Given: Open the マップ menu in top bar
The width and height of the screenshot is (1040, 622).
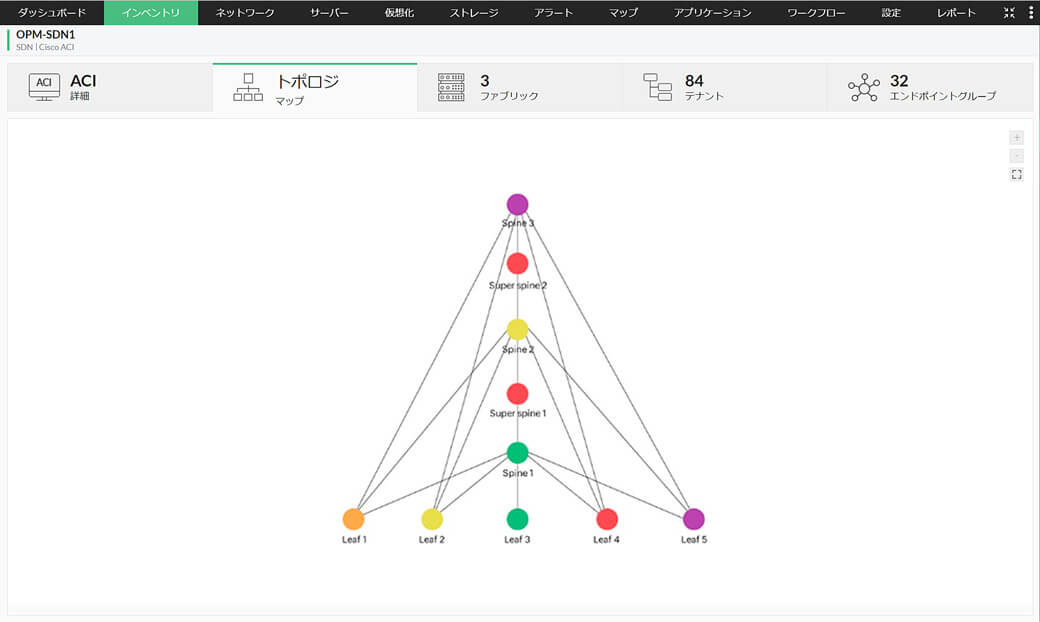Looking at the screenshot, I should pyautogui.click(x=623, y=13).
